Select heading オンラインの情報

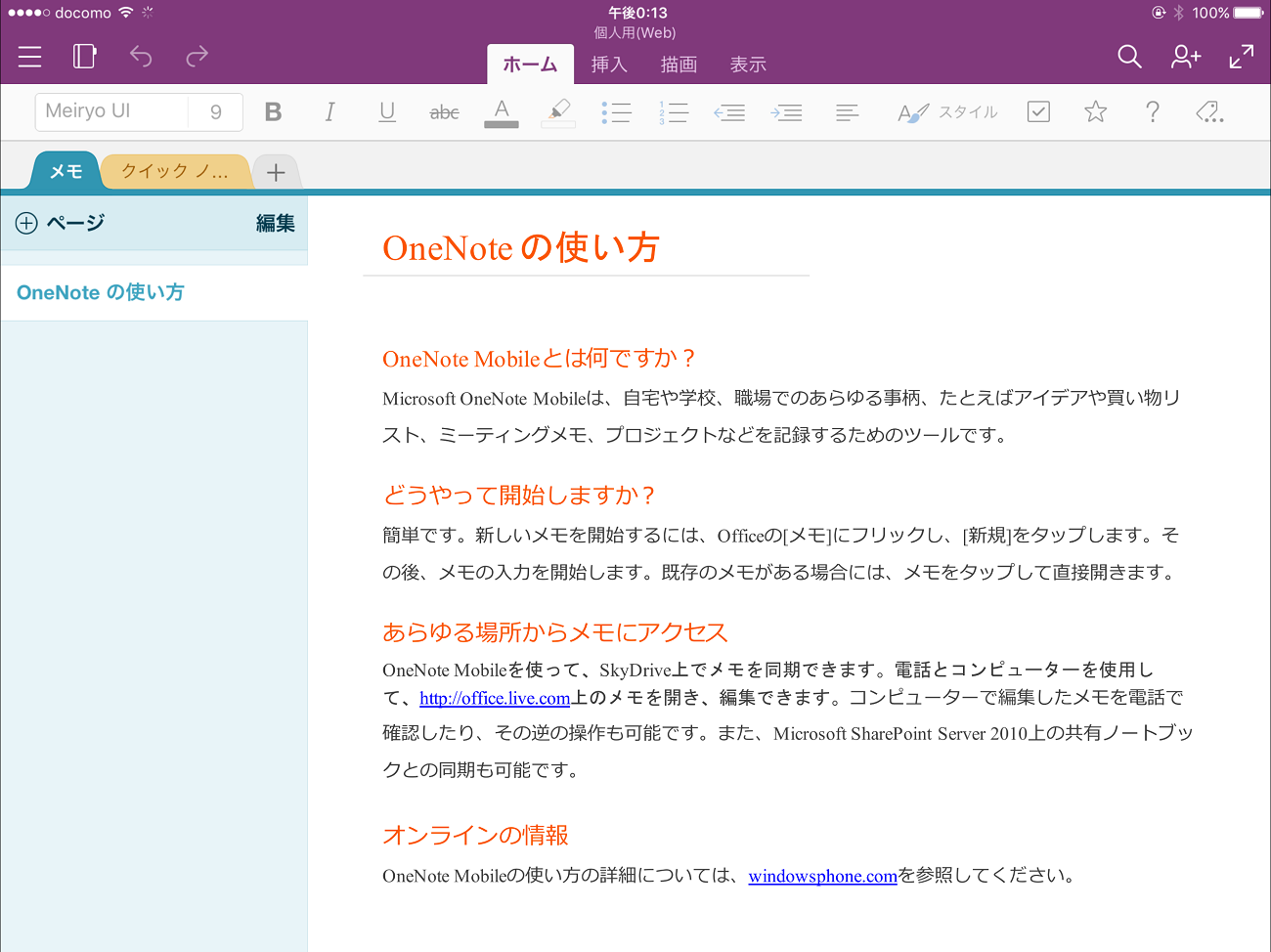[475, 835]
